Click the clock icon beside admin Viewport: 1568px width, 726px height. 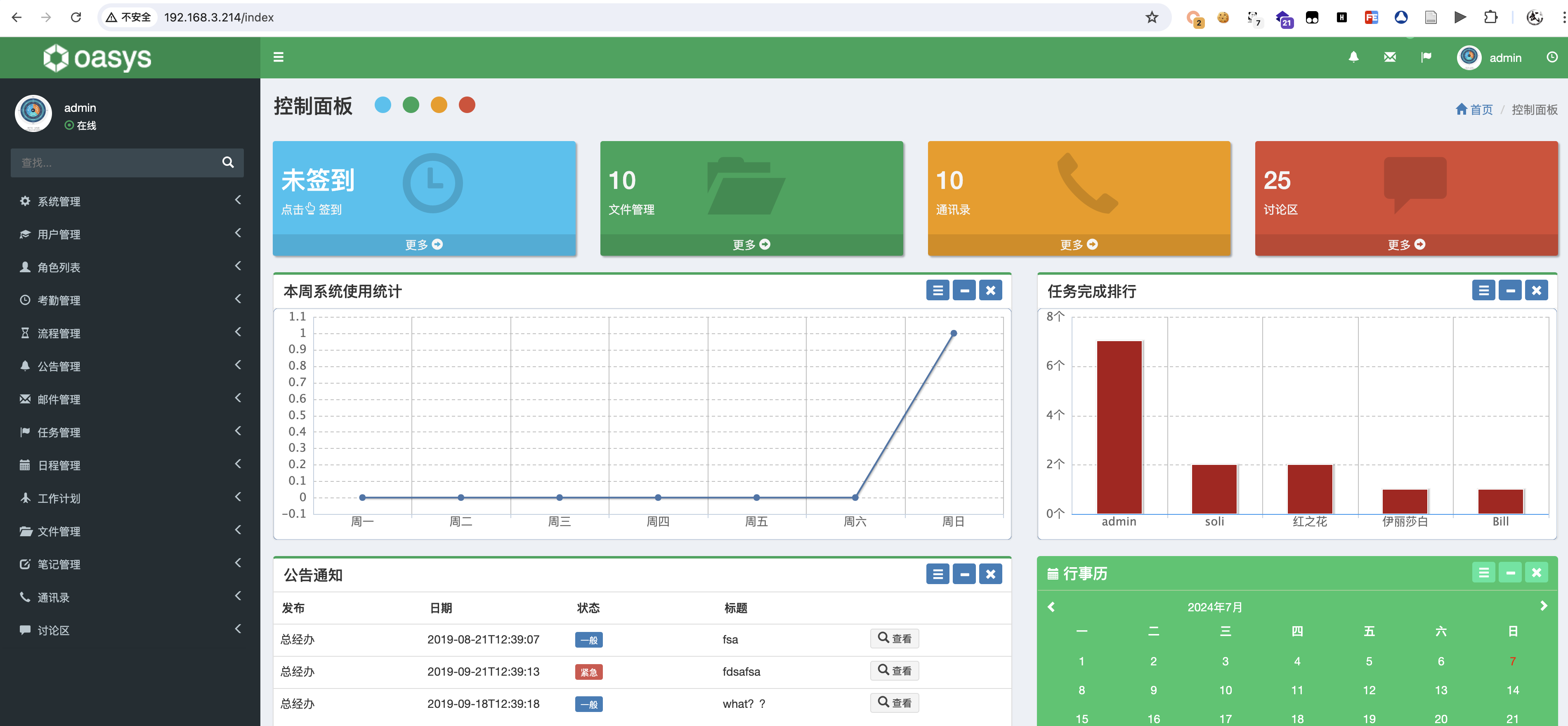[1551, 57]
